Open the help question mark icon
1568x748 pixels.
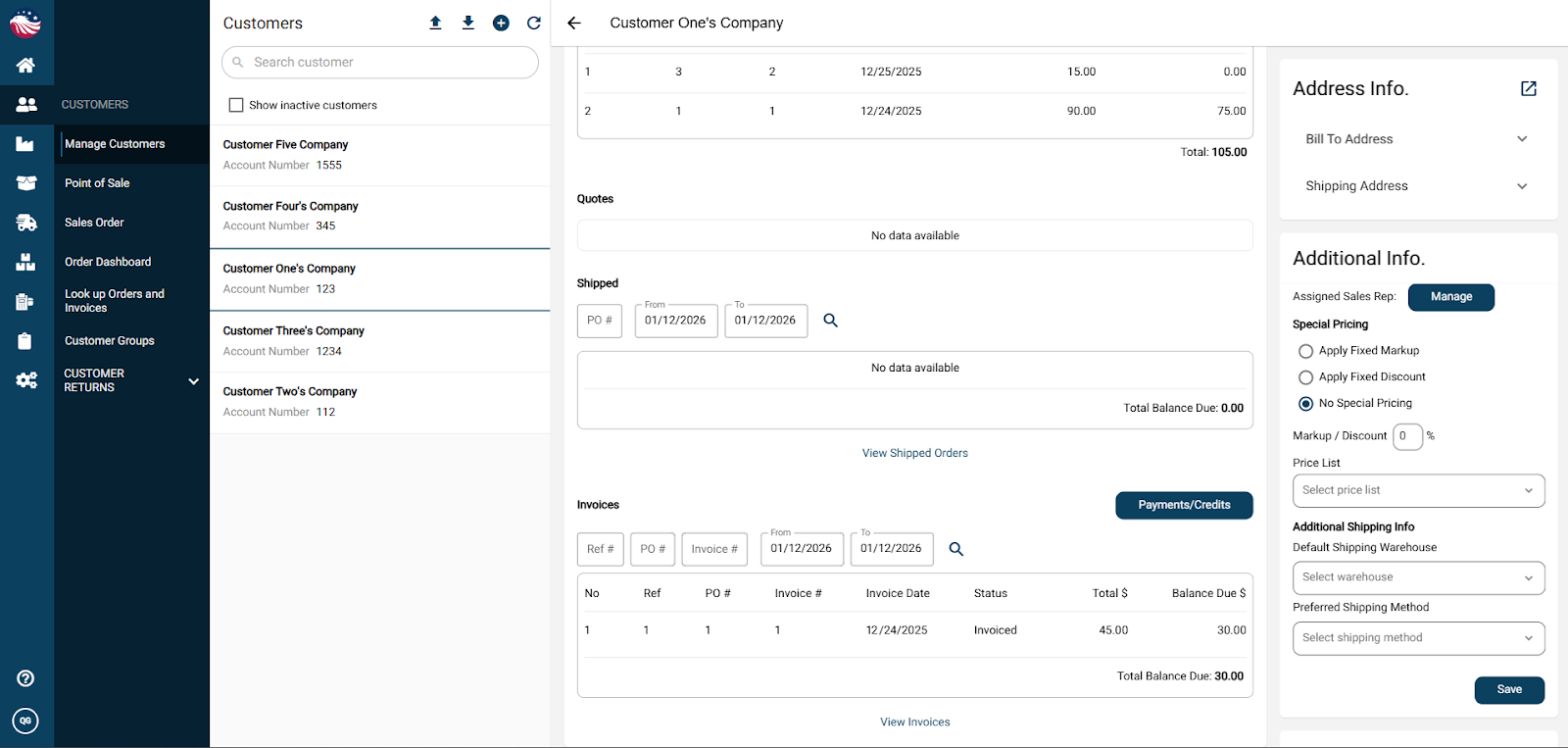pyautogui.click(x=26, y=678)
